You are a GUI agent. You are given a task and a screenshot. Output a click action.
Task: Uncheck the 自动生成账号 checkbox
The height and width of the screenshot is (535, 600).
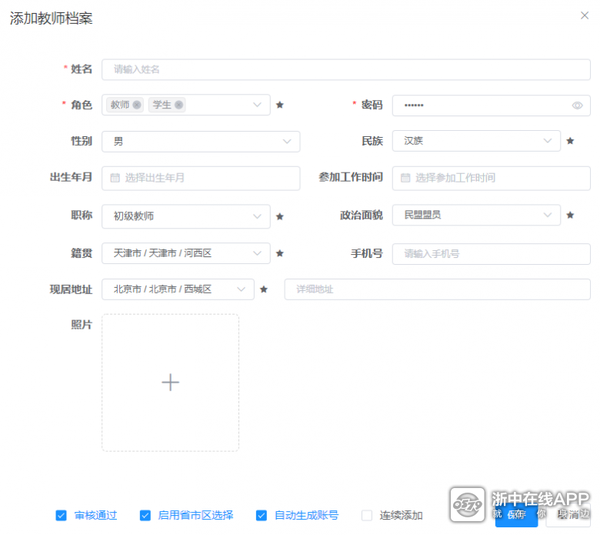click(262, 516)
